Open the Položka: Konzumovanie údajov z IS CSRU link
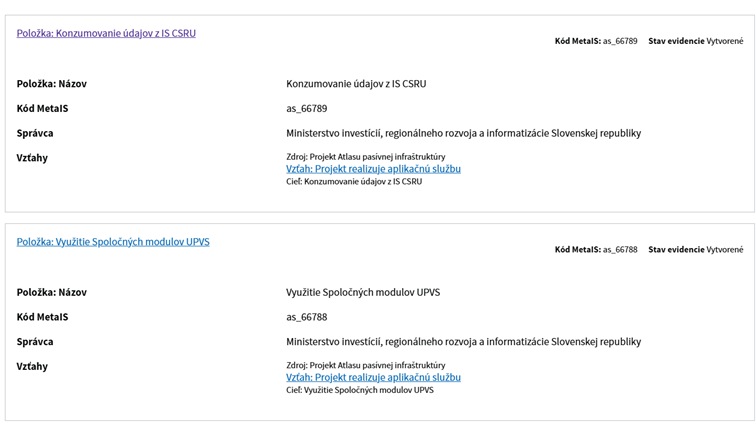The image size is (756, 422). point(106,33)
